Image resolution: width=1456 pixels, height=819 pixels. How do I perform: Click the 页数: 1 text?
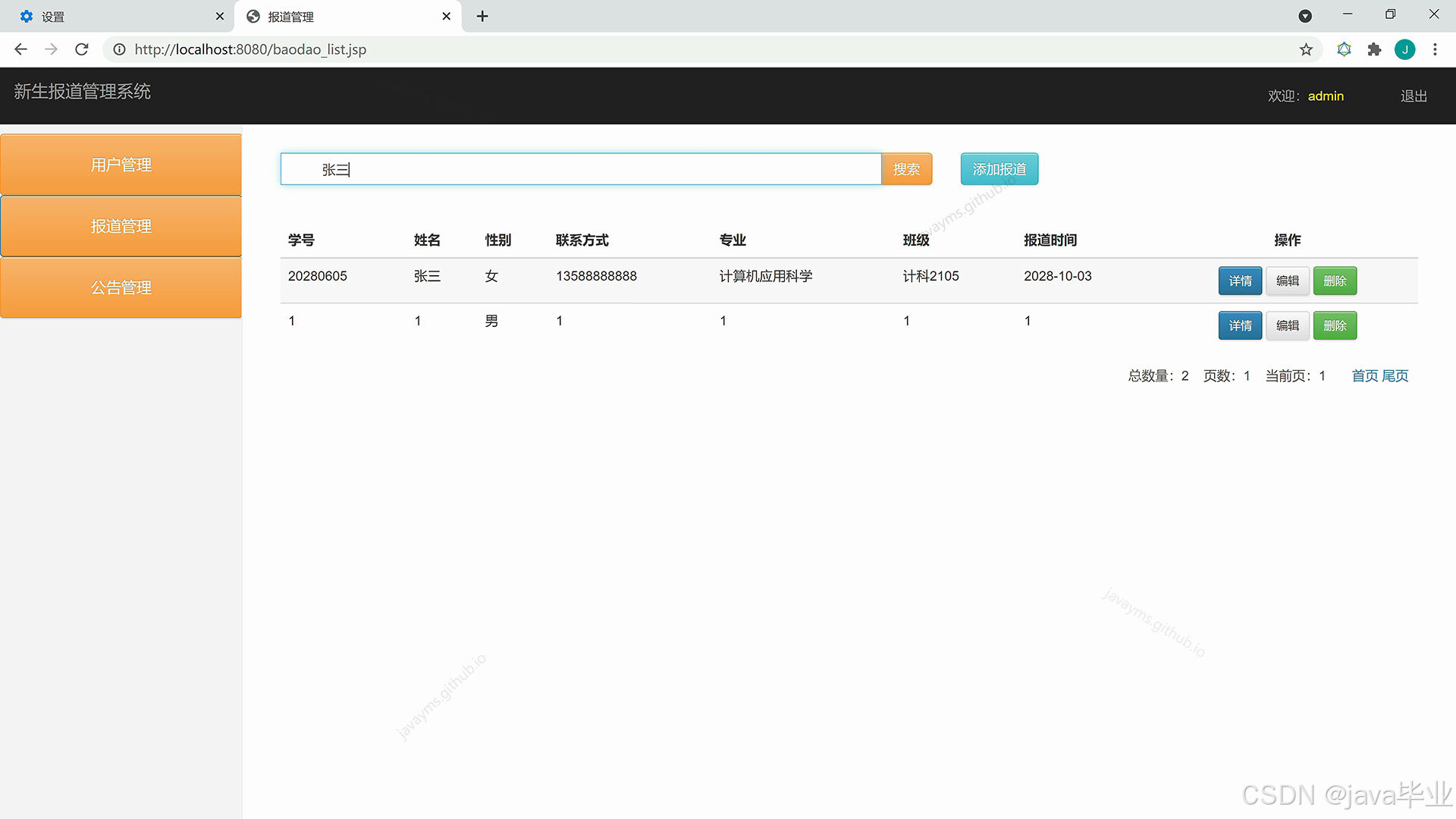coord(1226,375)
